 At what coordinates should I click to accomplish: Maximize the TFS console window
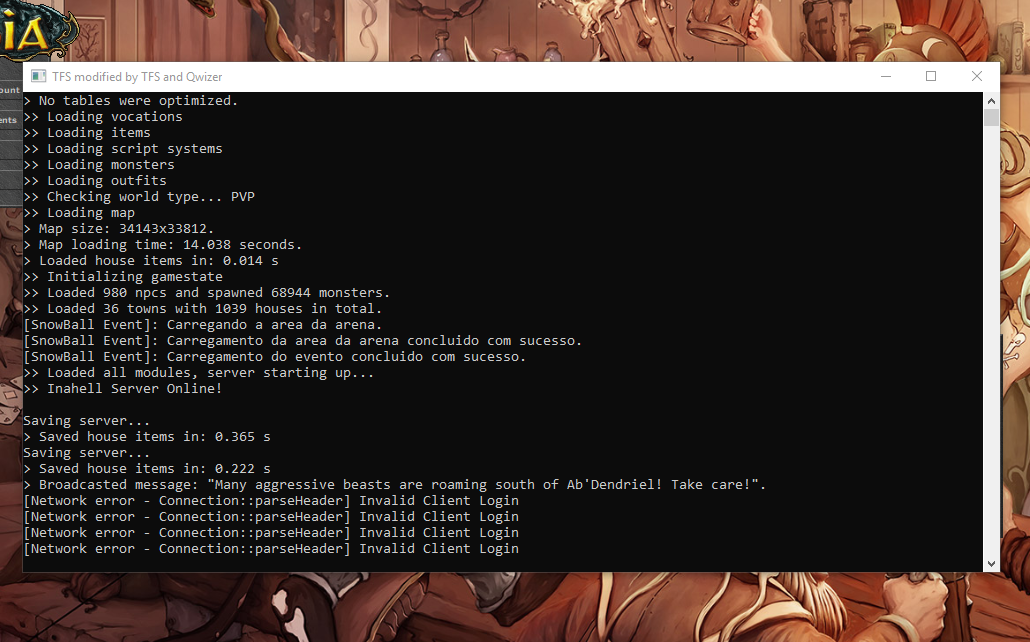point(931,77)
